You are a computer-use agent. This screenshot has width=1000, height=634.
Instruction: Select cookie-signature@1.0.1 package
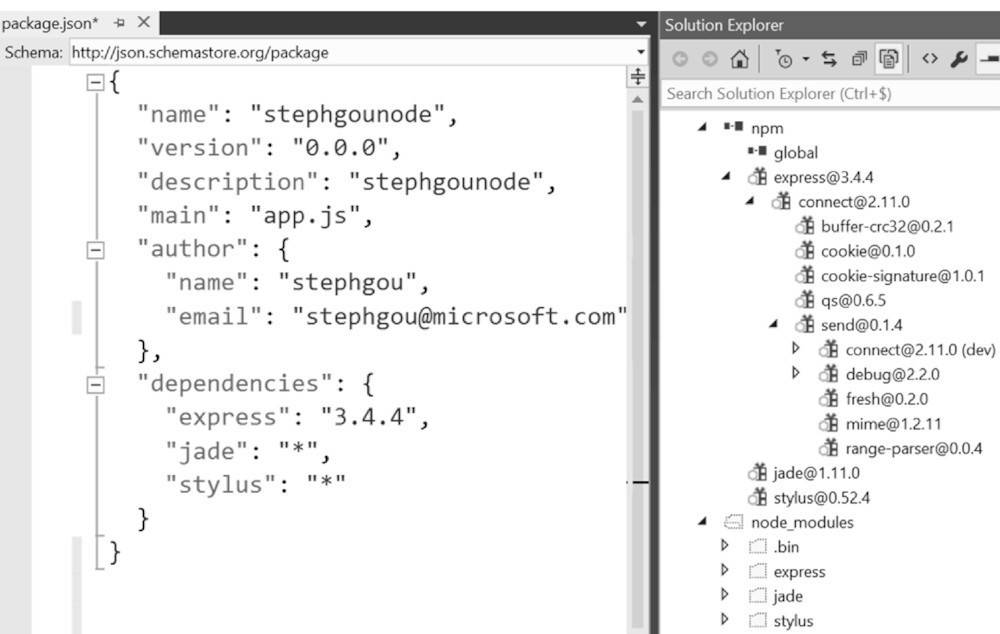902,275
